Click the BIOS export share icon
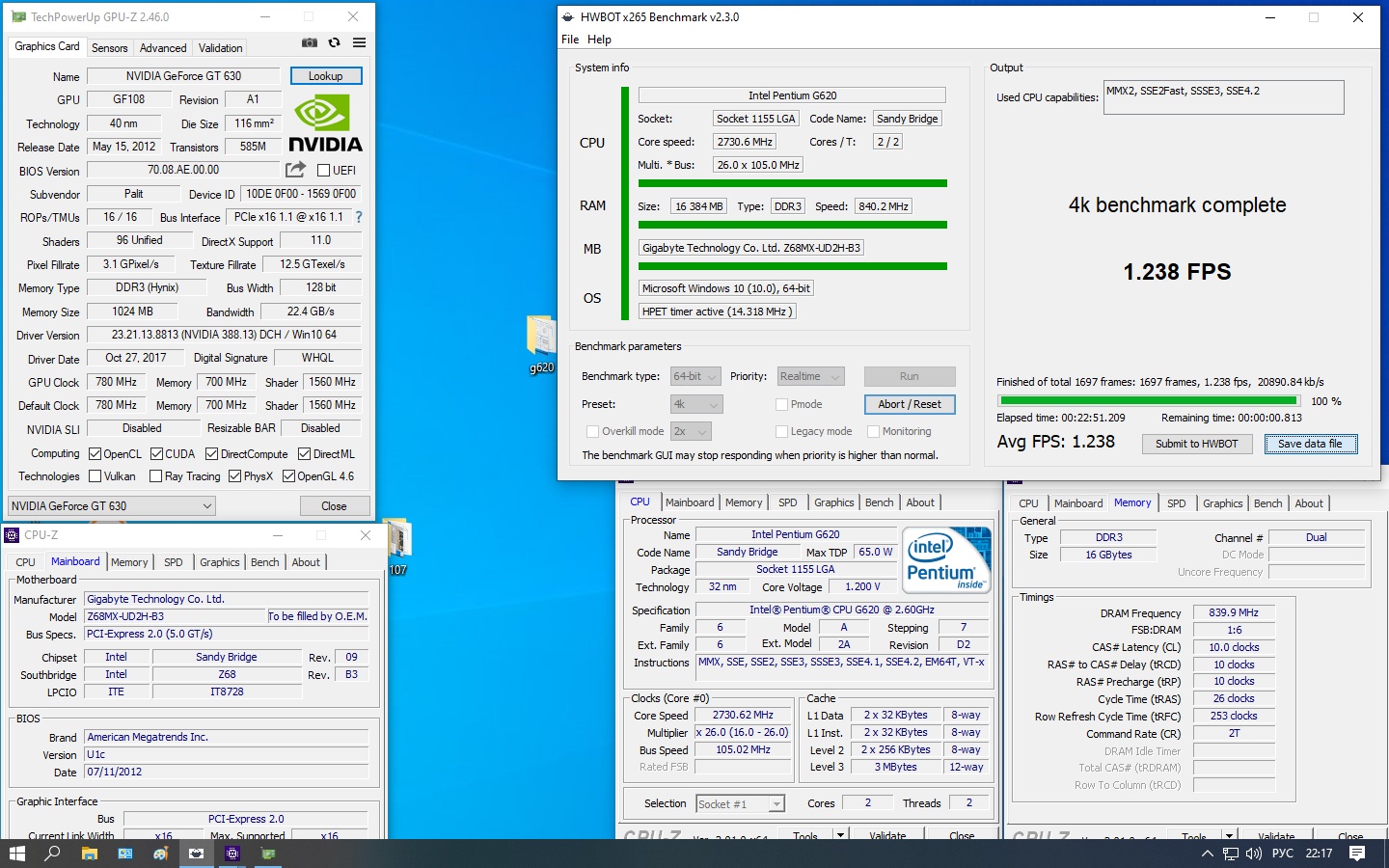Viewport: 1389px width, 868px height. pos(295,170)
